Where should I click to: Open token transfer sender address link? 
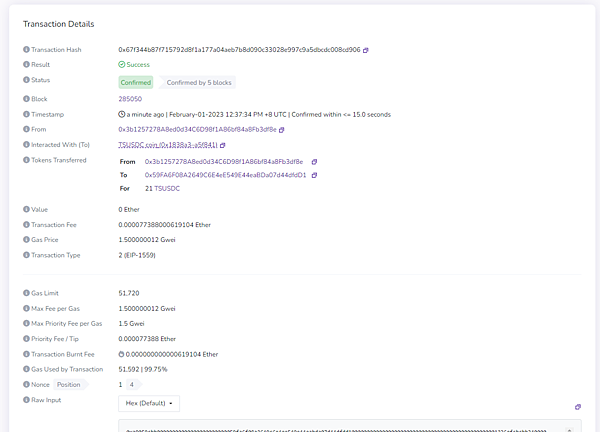tap(224, 161)
